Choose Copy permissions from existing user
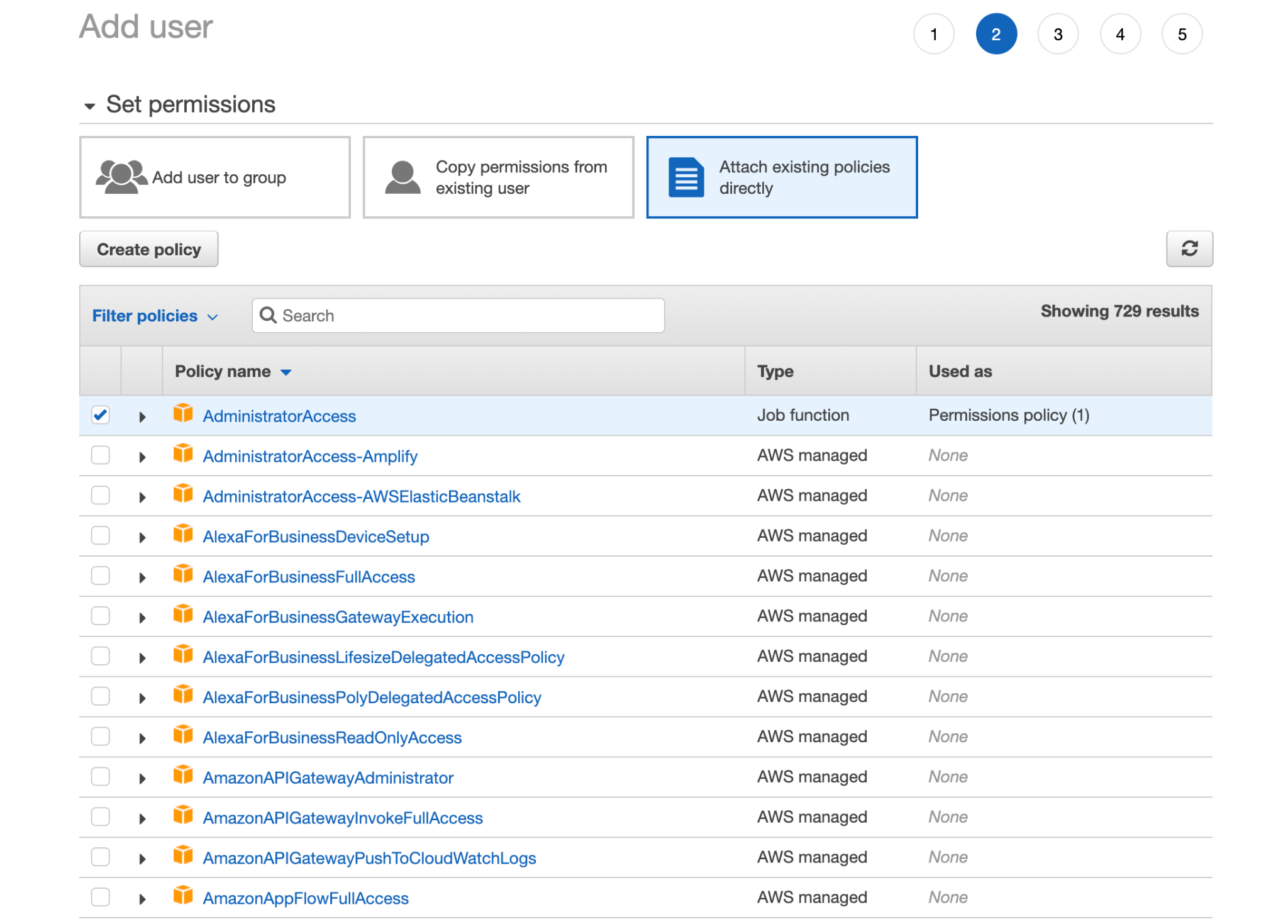 pyautogui.click(x=498, y=177)
